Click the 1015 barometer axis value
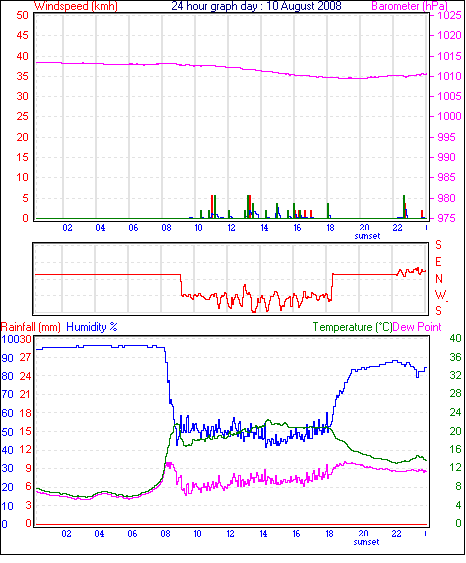The image size is (466, 563). (449, 56)
